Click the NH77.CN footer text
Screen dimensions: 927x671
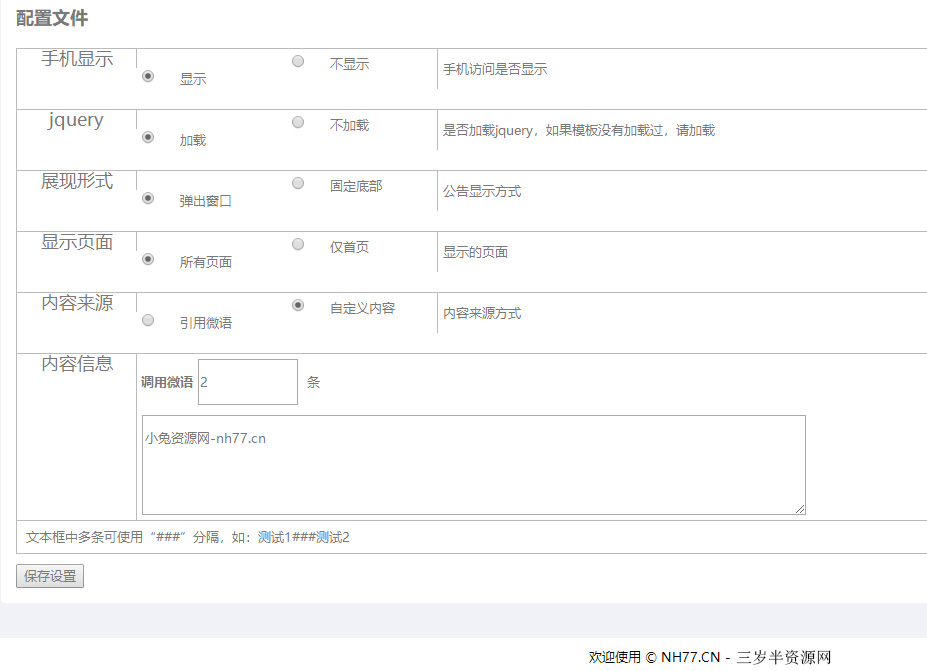pyautogui.click(x=690, y=657)
